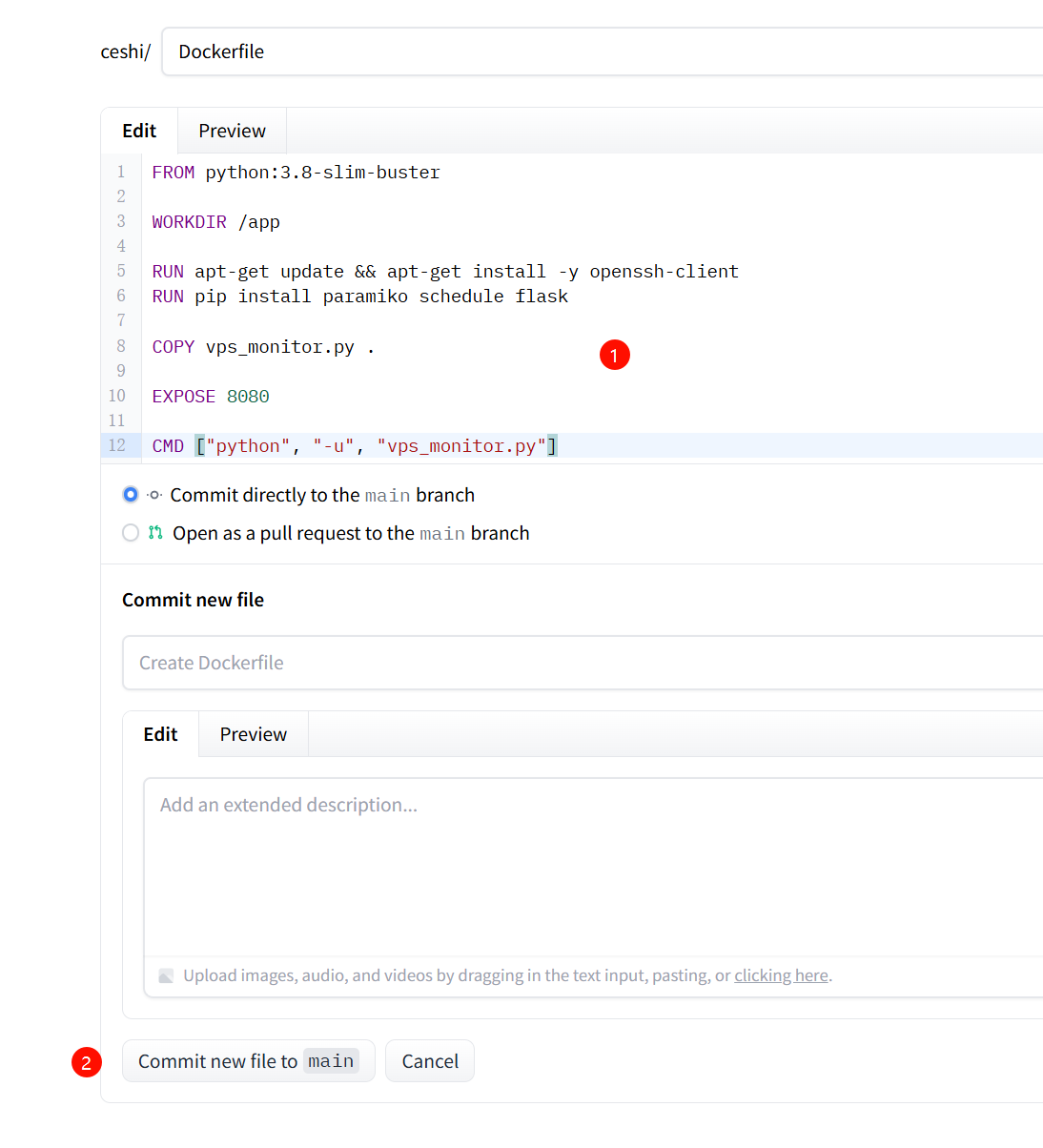Screen dimensions: 1043x1148
Task: Click the EXPOSE 8080 code line
Action: [x=211, y=396]
